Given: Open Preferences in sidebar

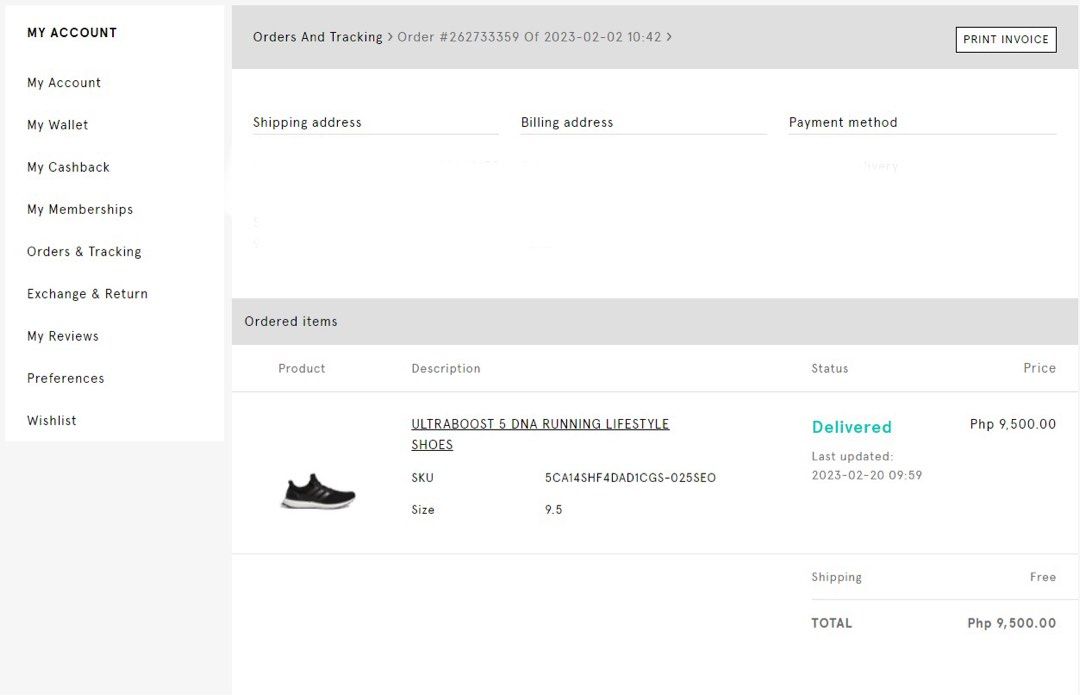Looking at the screenshot, I should (x=66, y=378).
